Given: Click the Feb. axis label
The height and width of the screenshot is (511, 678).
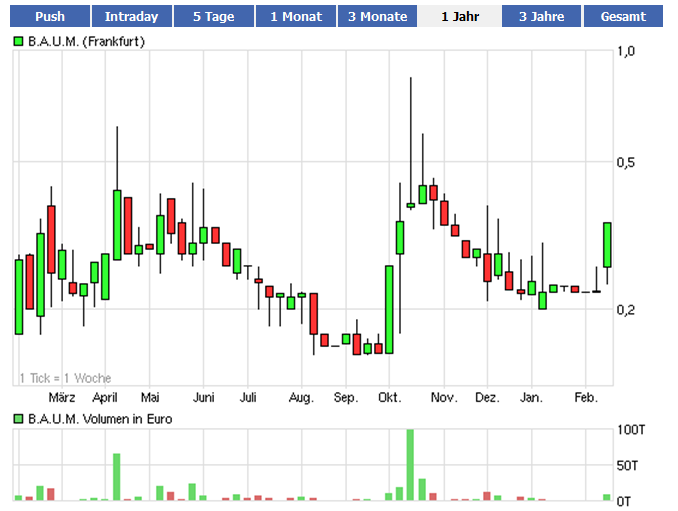Looking at the screenshot, I should click(x=586, y=397).
